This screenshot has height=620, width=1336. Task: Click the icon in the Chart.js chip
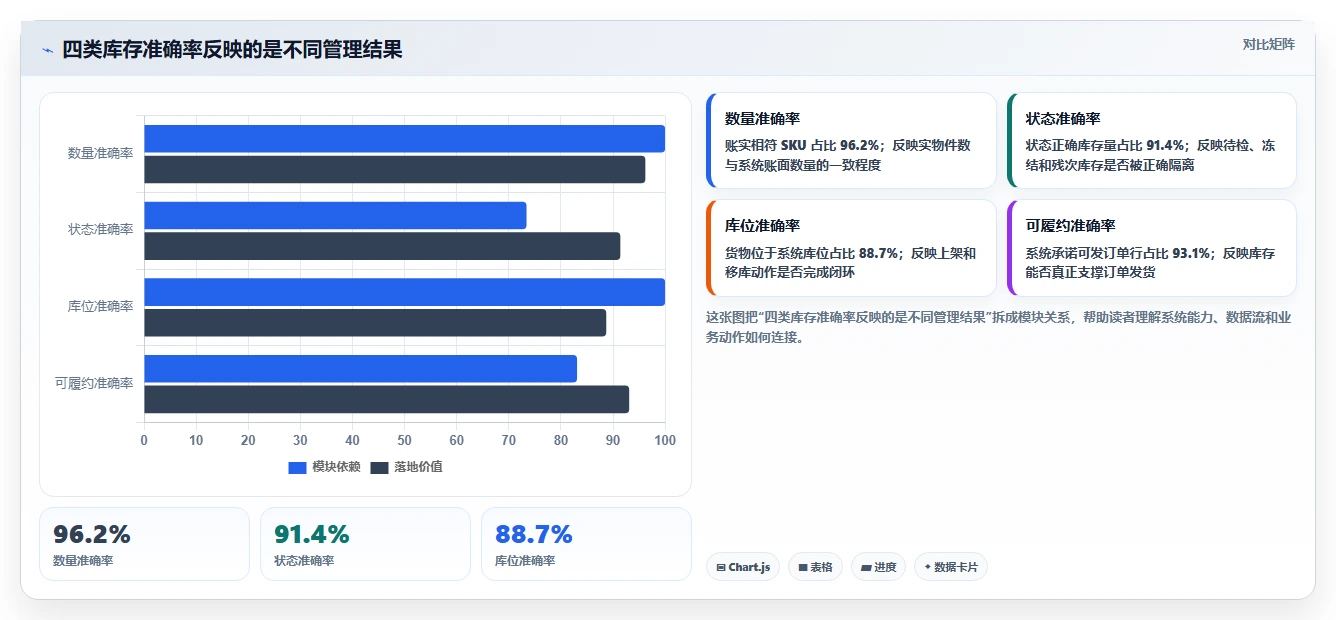[x=720, y=567]
